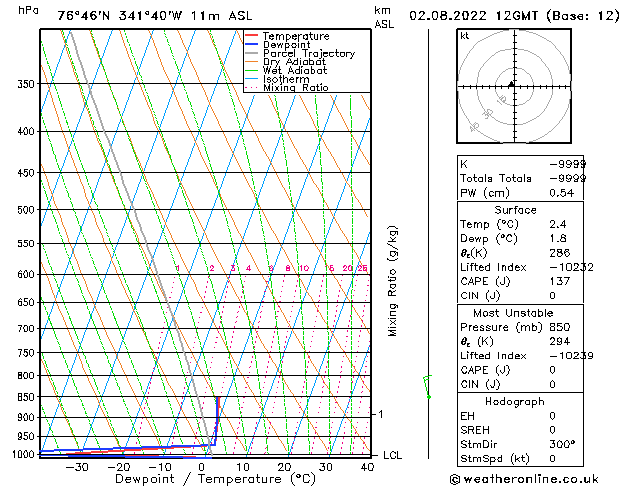Click the StmDir 300° value
This screenshot has width=629, height=486.
pos(562,444)
